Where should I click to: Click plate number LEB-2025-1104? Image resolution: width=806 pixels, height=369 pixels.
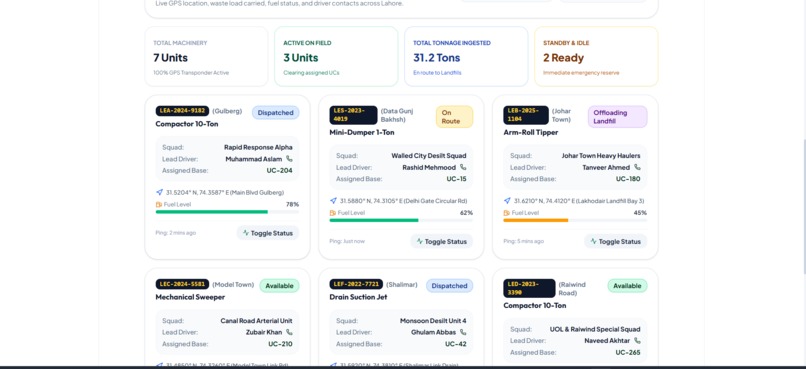click(x=526, y=115)
